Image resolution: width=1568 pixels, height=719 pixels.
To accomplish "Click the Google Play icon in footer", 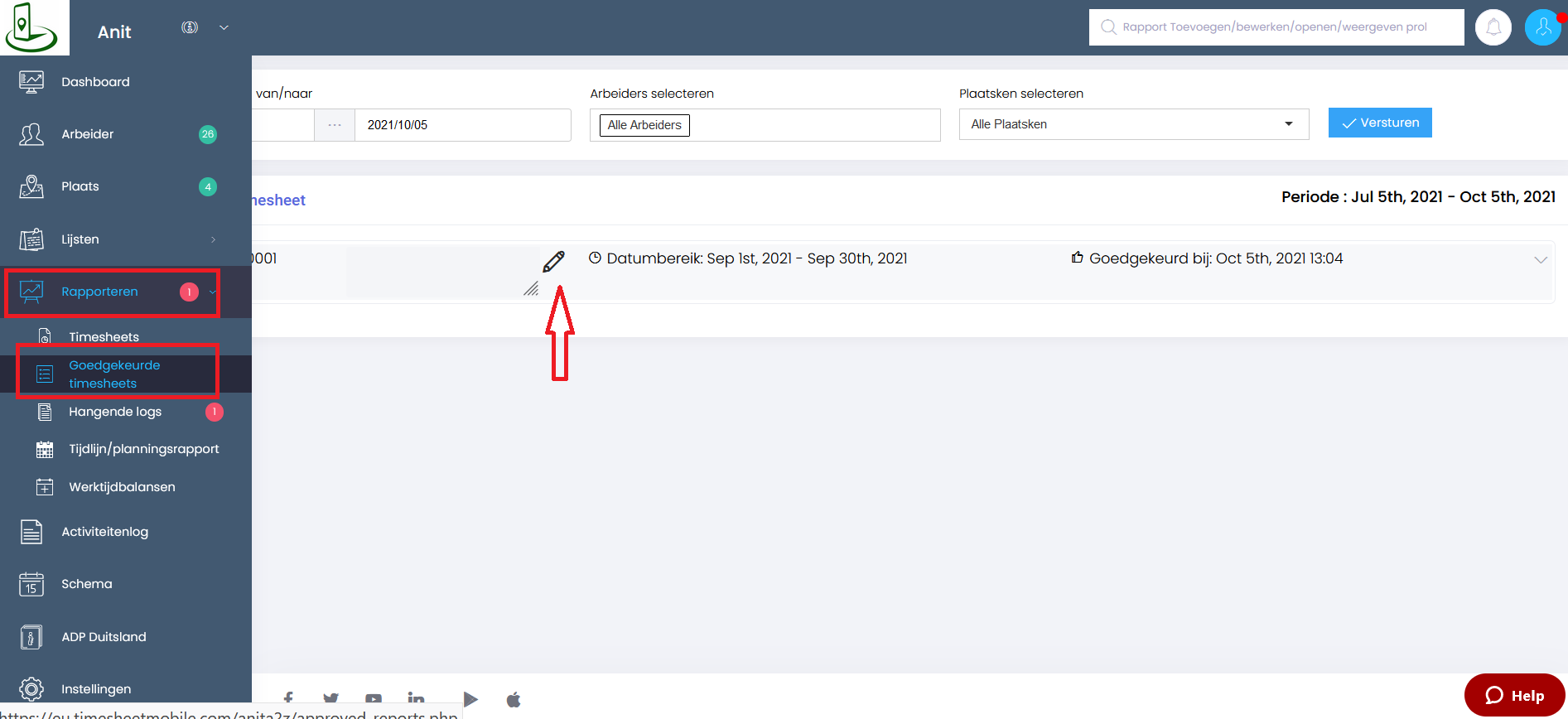I will (x=470, y=700).
